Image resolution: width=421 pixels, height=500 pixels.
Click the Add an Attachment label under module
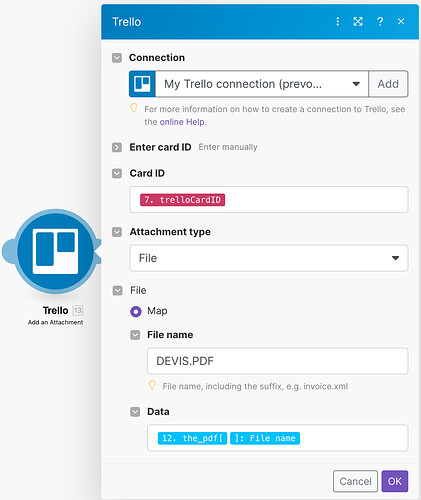(55, 322)
